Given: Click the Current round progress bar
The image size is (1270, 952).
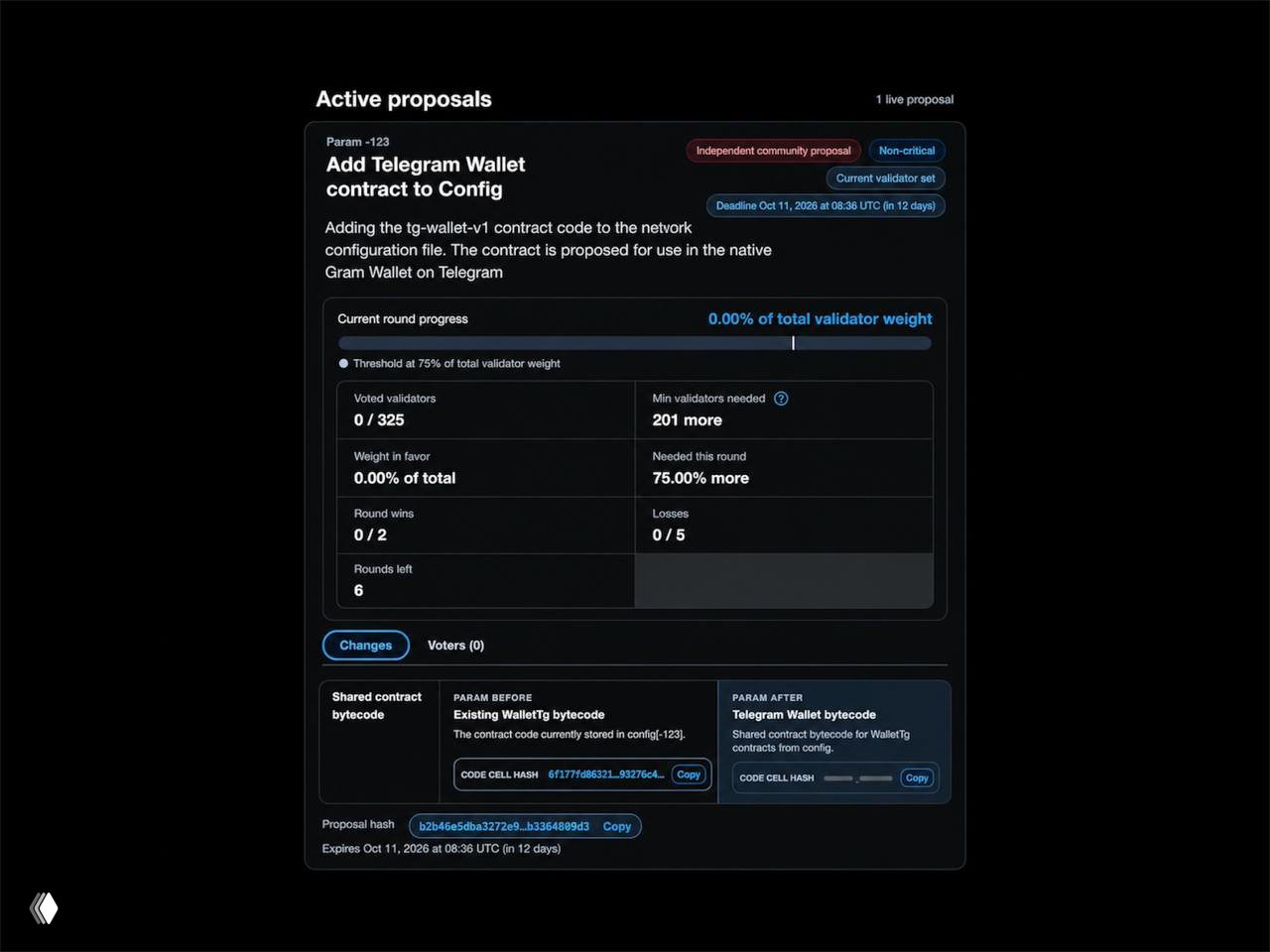Looking at the screenshot, I should [x=635, y=343].
